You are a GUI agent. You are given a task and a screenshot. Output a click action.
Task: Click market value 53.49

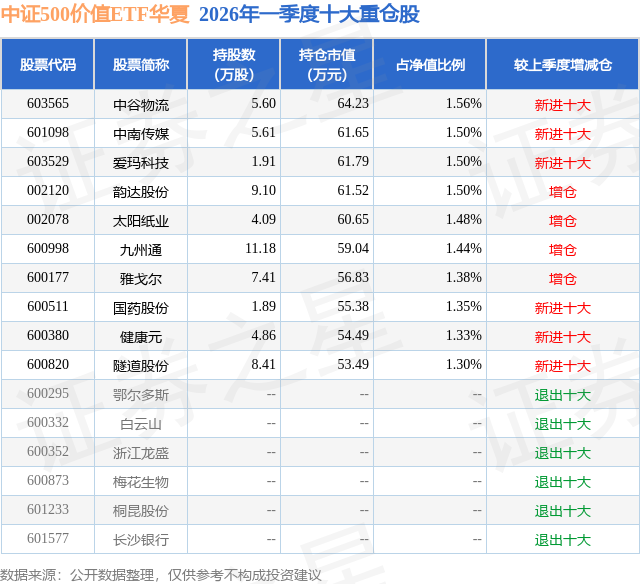tap(353, 364)
